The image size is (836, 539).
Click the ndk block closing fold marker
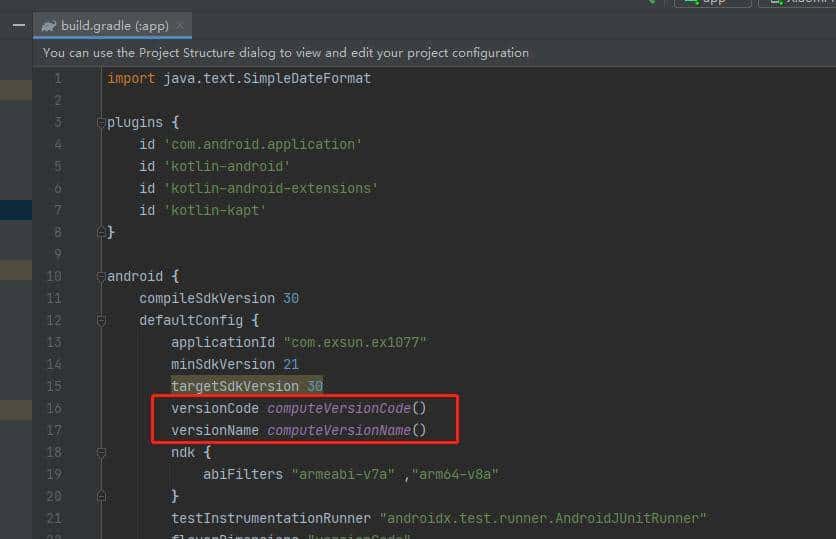point(101,496)
